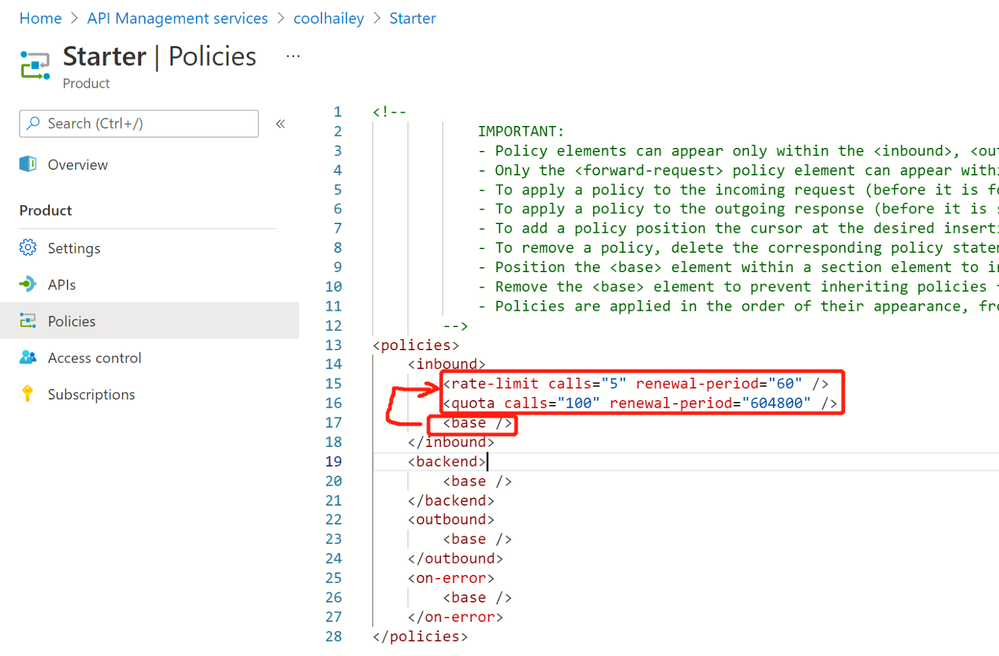This screenshot has height=656, width=999.
Task: Click the quota calls policy line 16
Action: pyautogui.click(x=640, y=403)
